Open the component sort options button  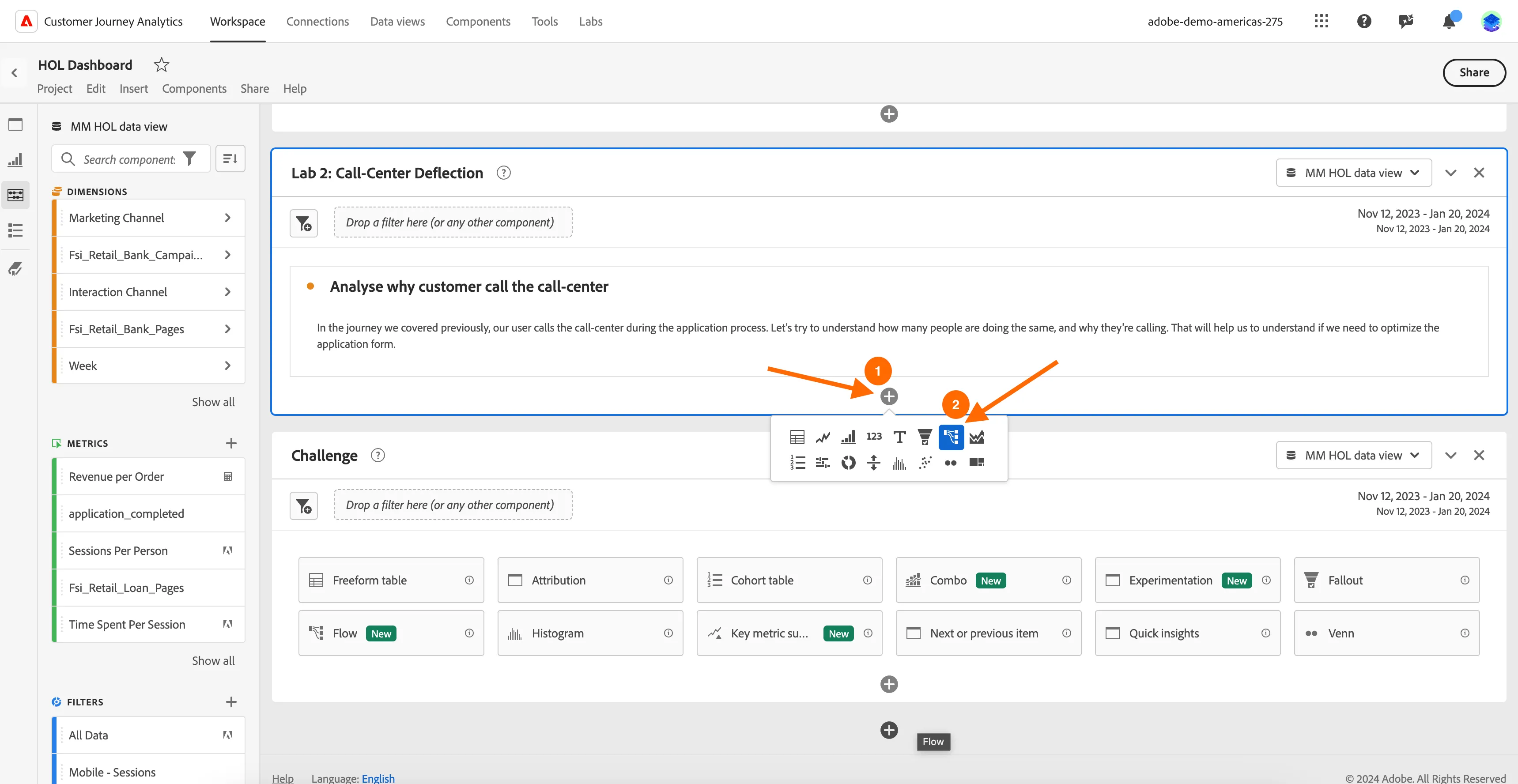[230, 158]
